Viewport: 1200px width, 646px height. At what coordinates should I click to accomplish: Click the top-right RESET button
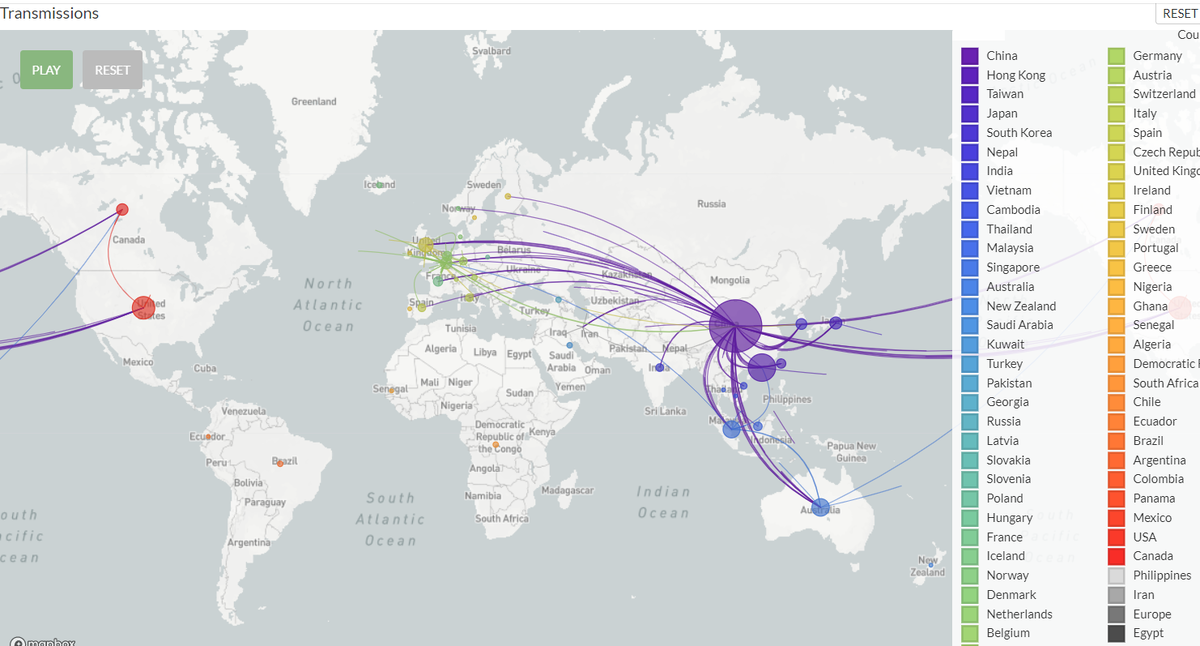click(1178, 14)
